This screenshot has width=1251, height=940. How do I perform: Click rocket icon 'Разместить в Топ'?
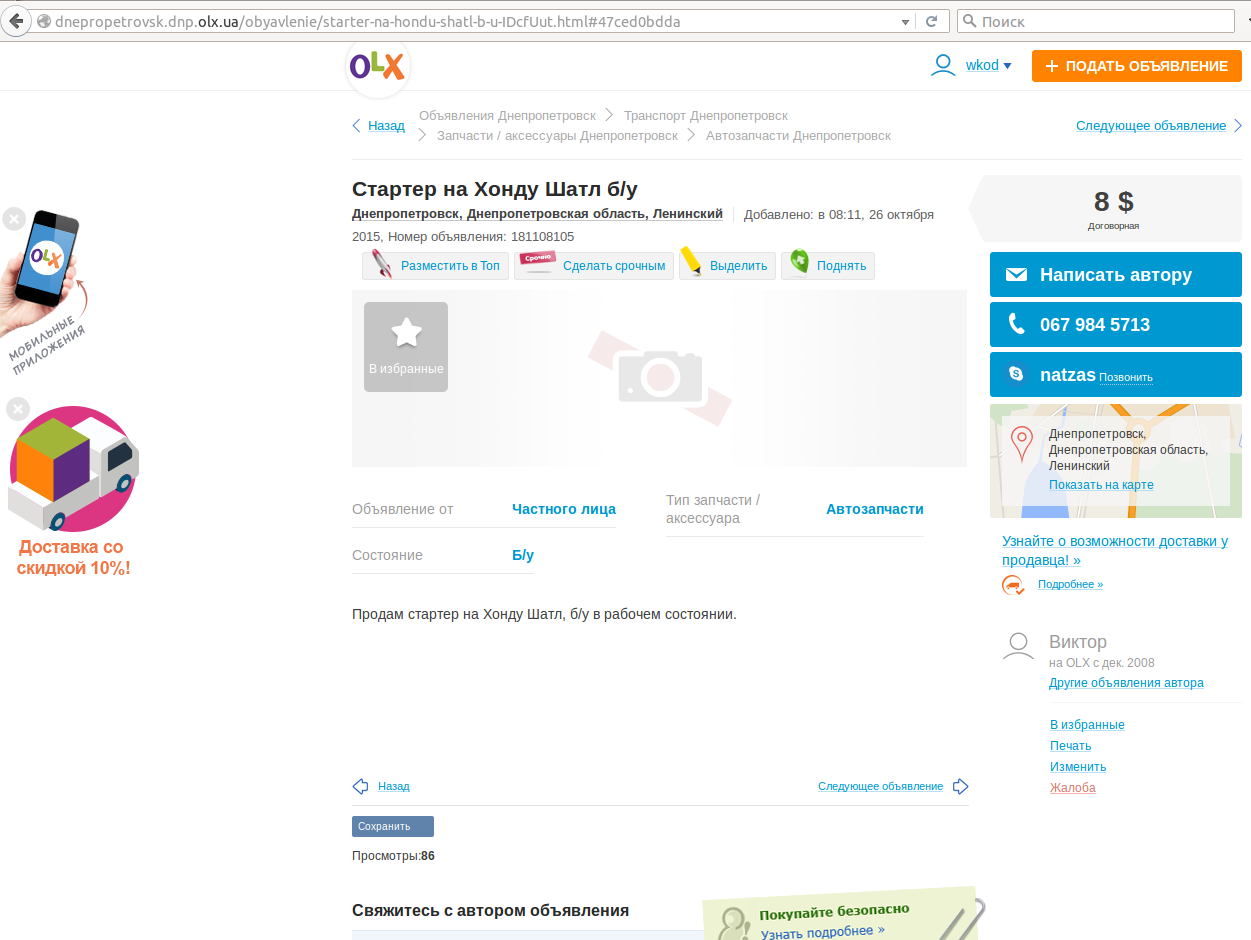[383, 265]
